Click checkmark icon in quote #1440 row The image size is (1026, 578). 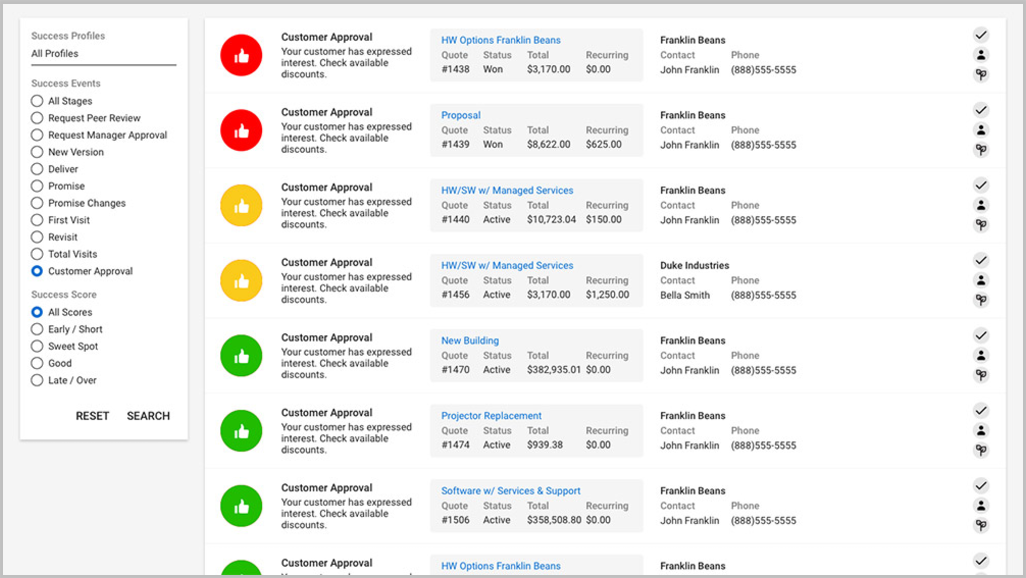point(981,185)
